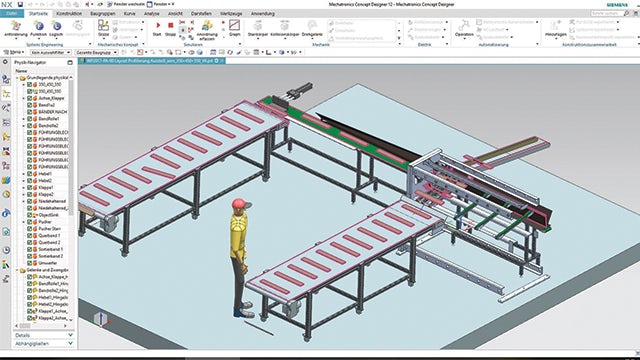The height and width of the screenshot is (360, 640).
Task: Select the Querband 2 tree item
Action: point(49,242)
